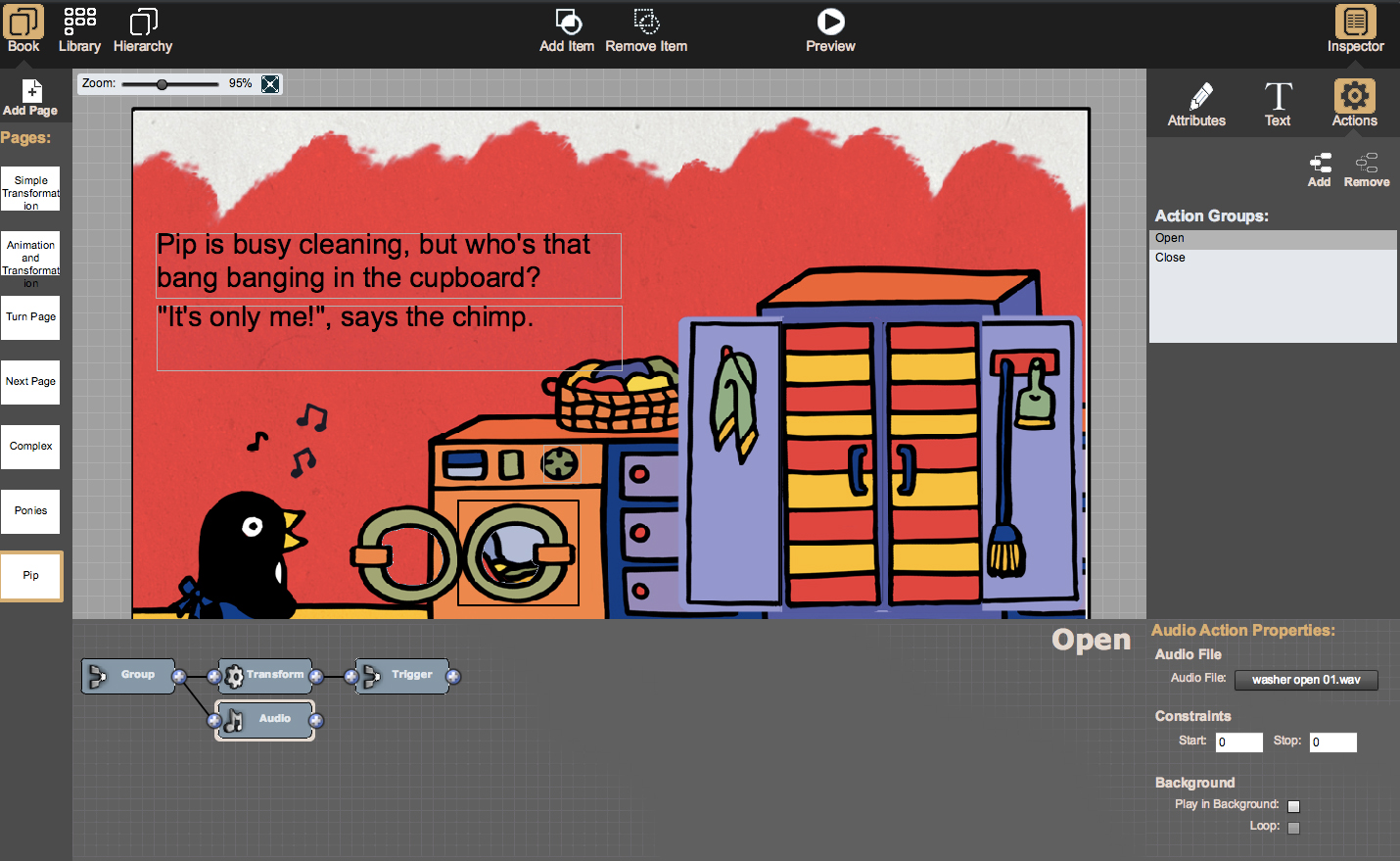Image resolution: width=1400 pixels, height=861 pixels.
Task: Add a new page with Add Page
Action: coord(30,98)
